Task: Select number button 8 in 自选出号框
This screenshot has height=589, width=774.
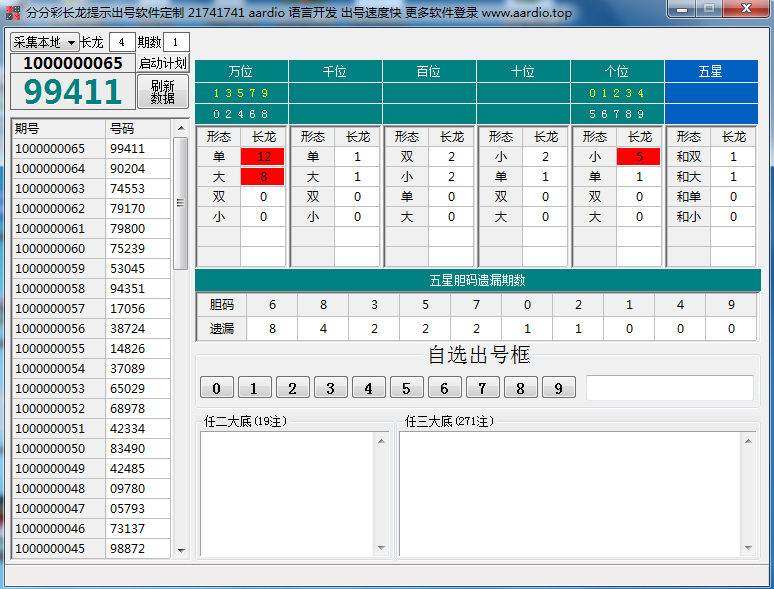Action: 521,388
